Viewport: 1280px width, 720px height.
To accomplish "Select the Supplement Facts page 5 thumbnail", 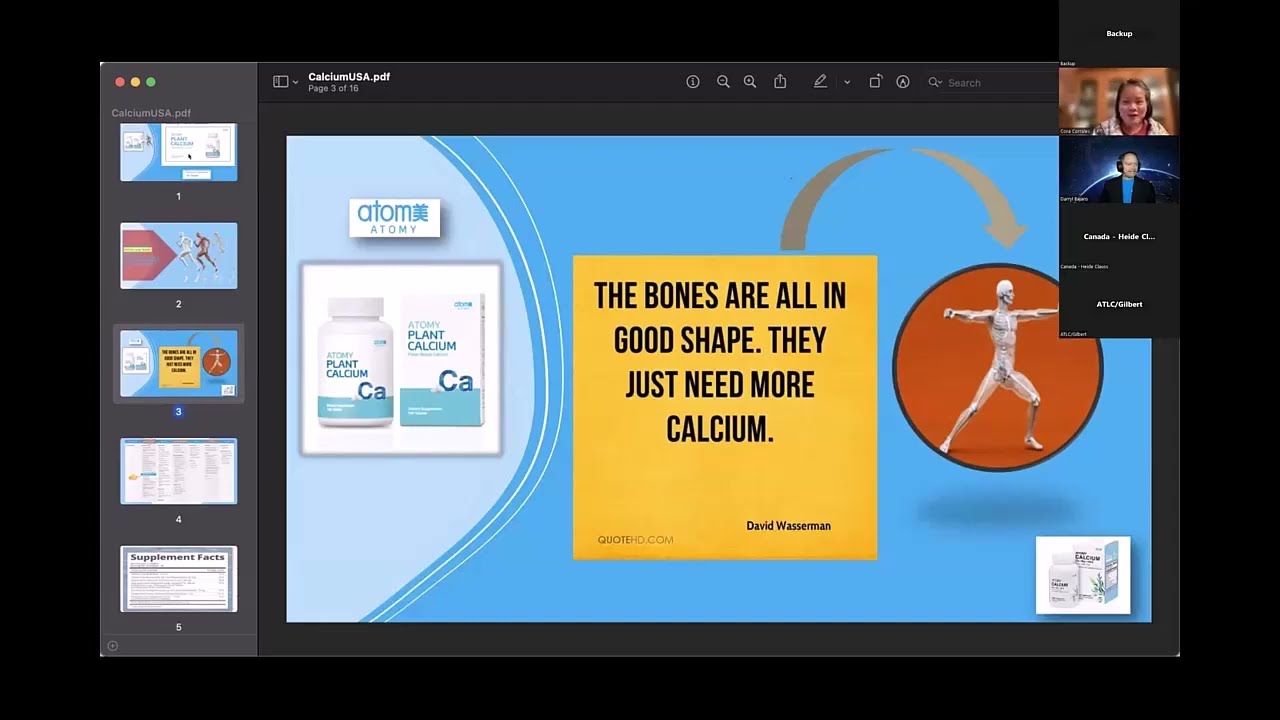I will pos(179,578).
